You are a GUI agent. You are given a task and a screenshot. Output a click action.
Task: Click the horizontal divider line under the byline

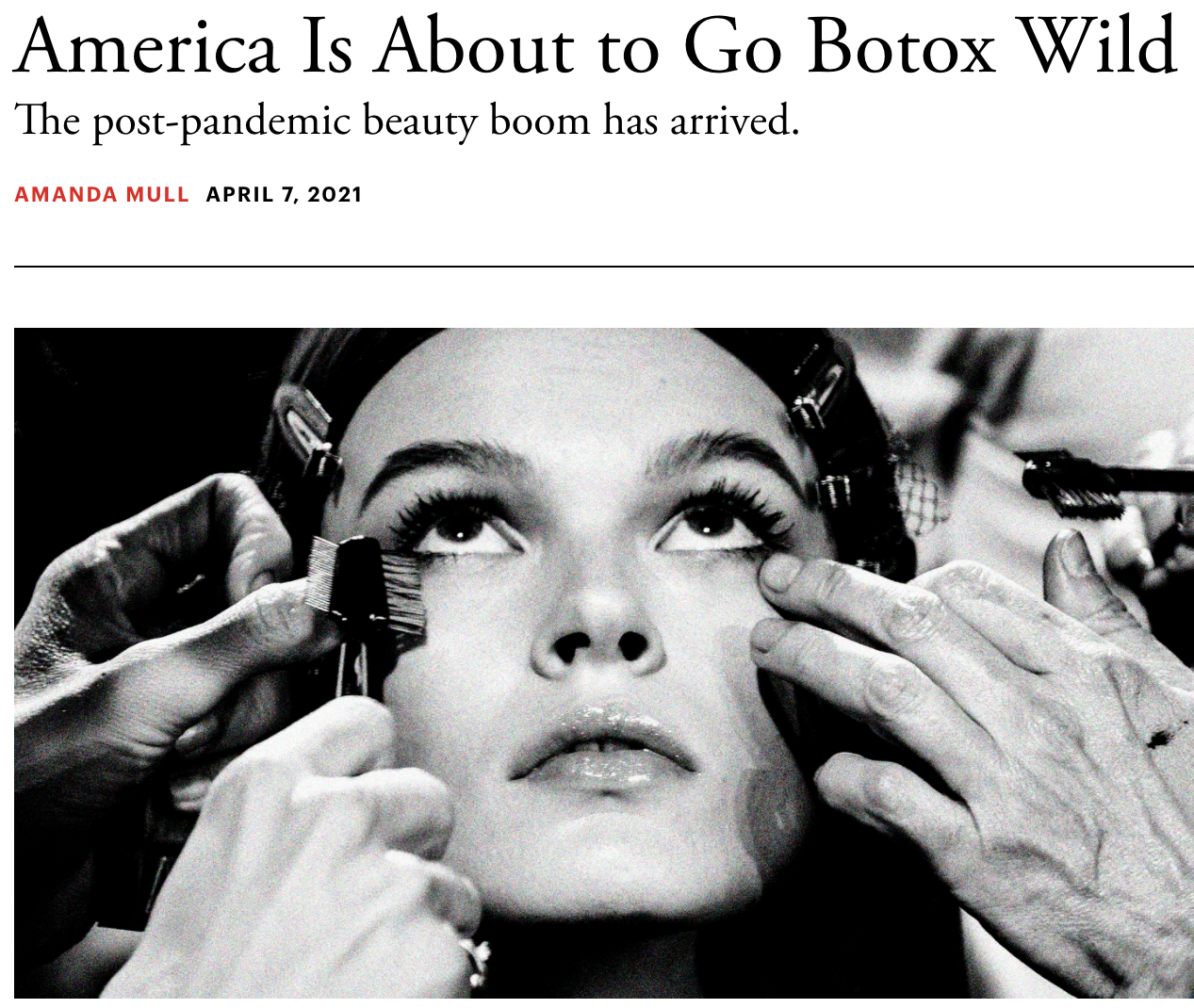tap(603, 267)
